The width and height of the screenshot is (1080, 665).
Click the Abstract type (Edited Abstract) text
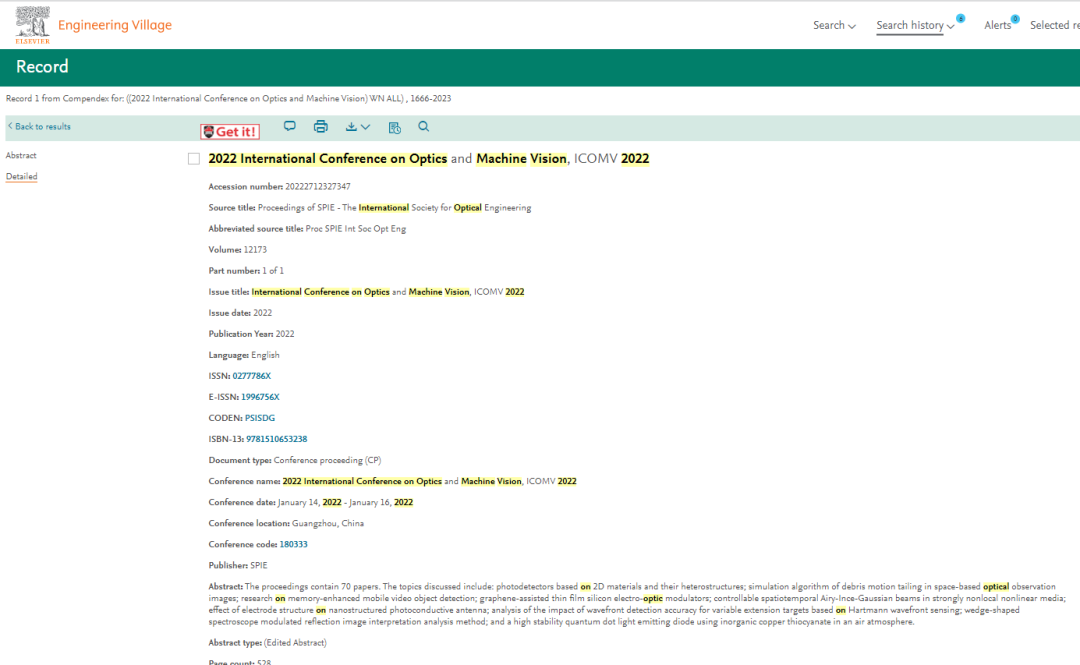267,643
